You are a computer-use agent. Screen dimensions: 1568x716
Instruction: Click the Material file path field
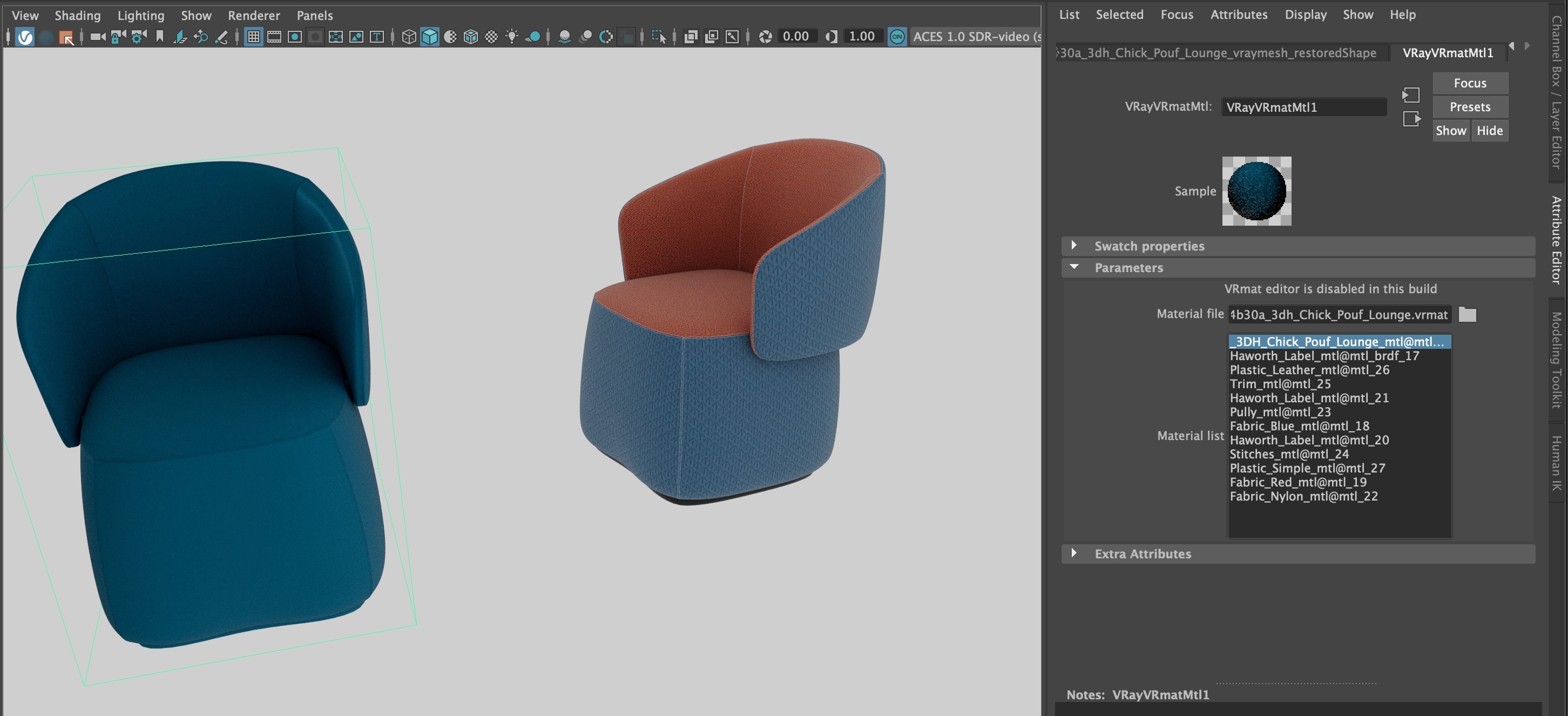tap(1339, 315)
